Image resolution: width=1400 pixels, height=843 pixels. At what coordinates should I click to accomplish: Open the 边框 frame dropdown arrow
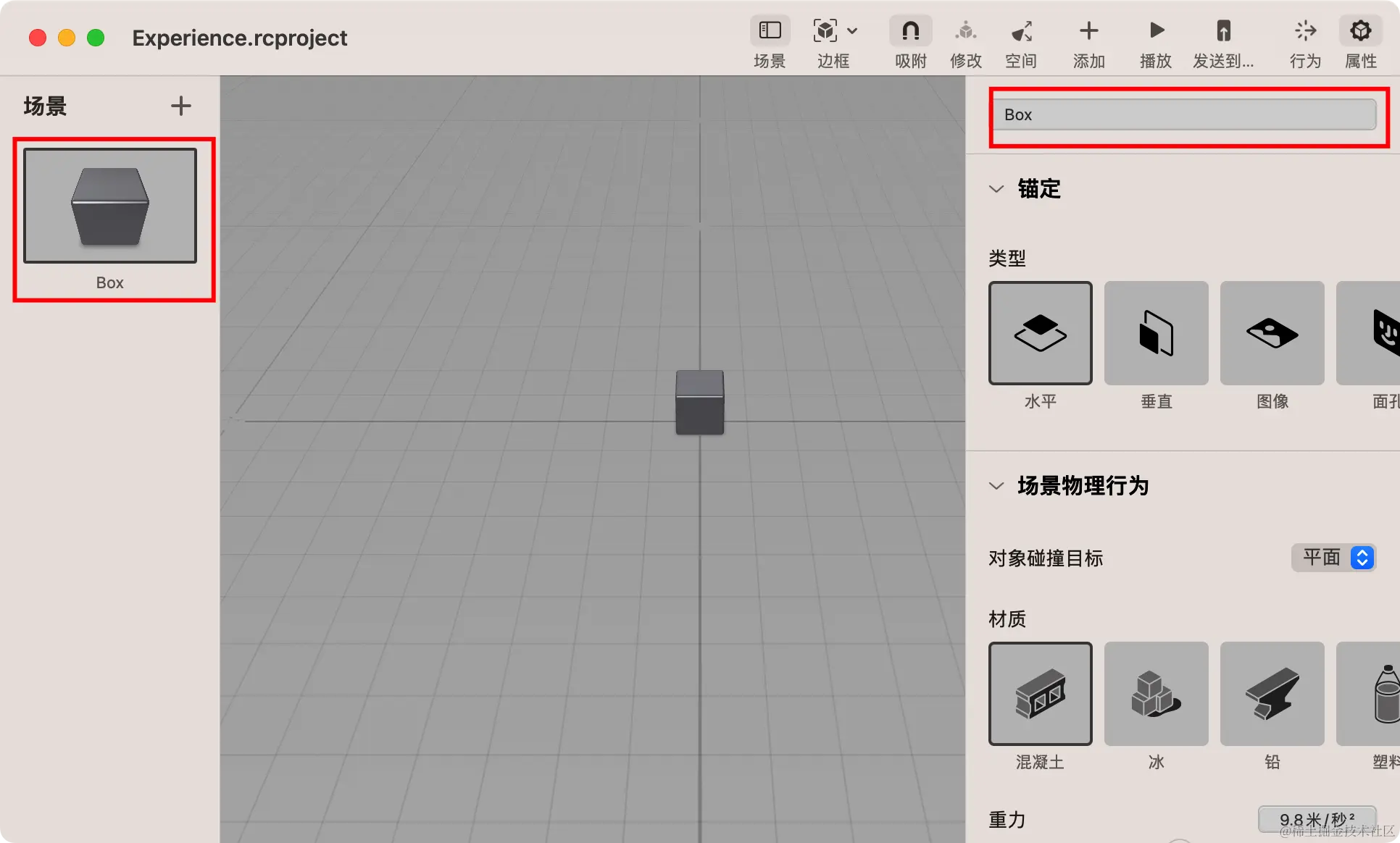[853, 31]
